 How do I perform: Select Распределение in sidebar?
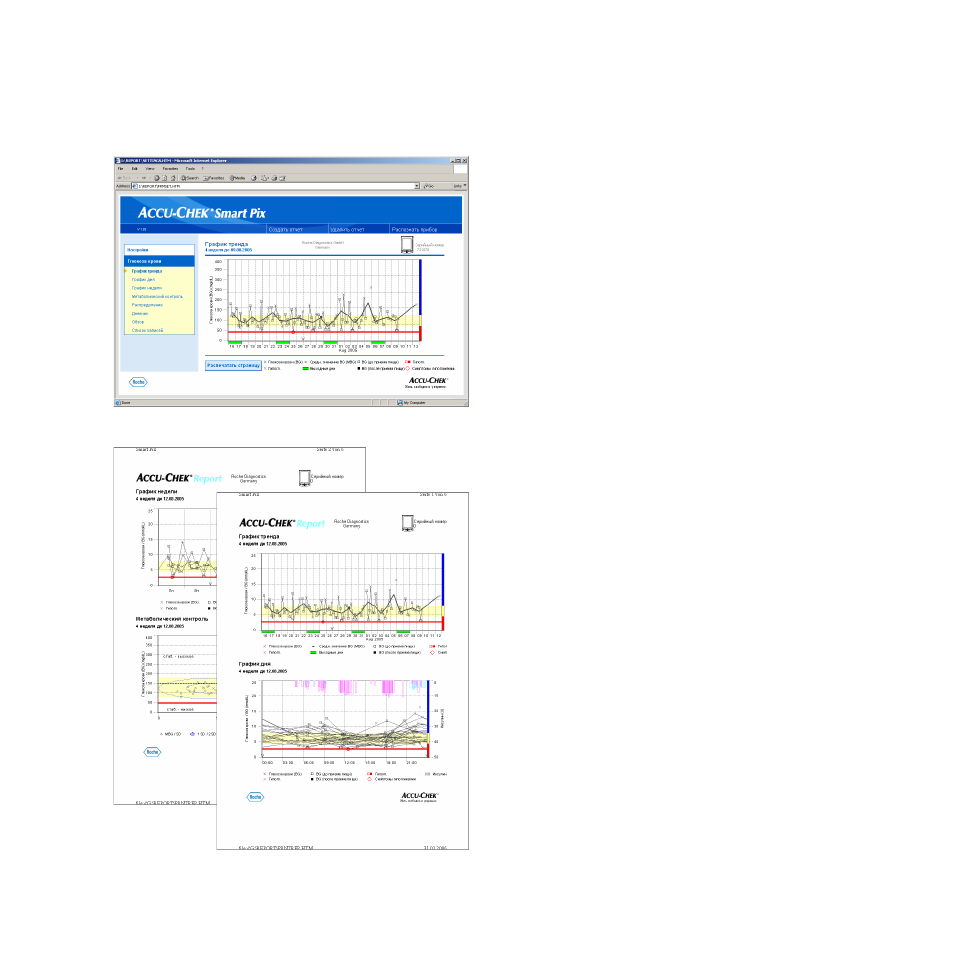click(x=147, y=305)
